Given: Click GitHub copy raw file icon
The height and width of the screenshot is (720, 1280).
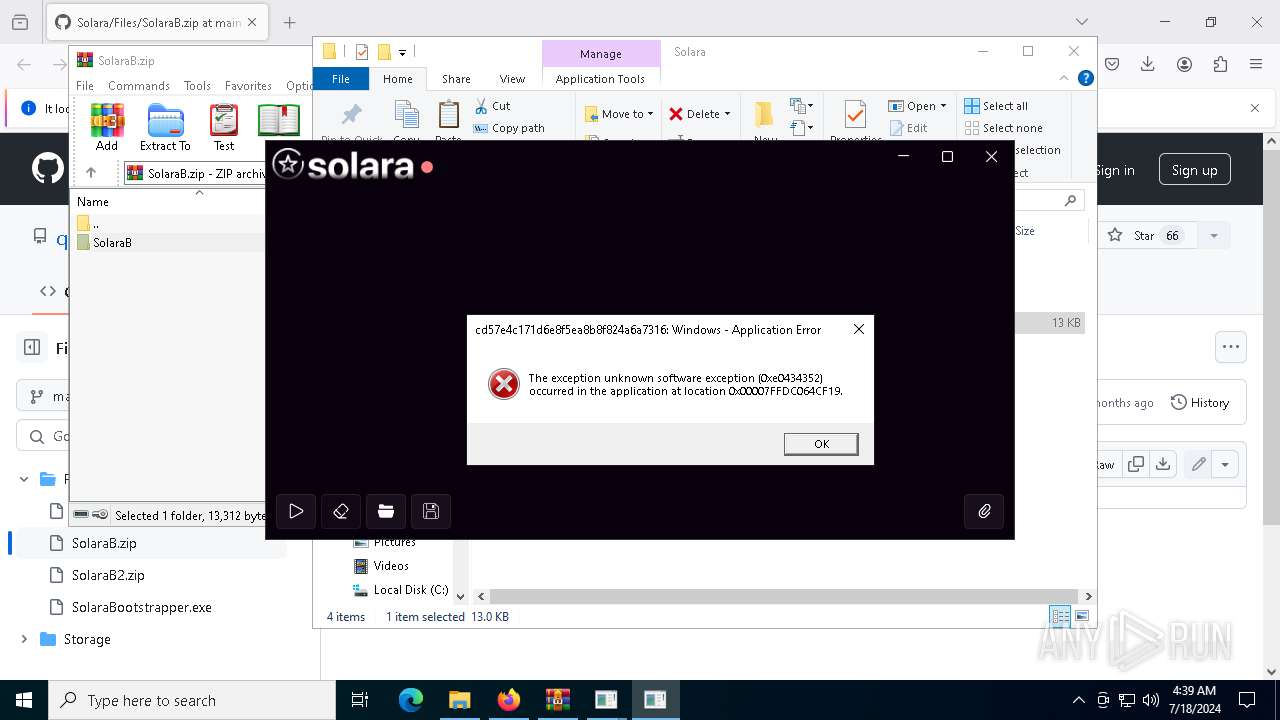Looking at the screenshot, I should [1136, 464].
